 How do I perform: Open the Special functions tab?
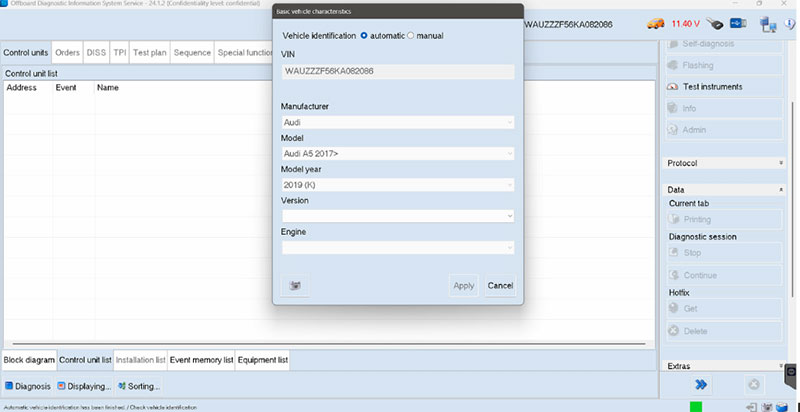pyautogui.click(x=244, y=53)
